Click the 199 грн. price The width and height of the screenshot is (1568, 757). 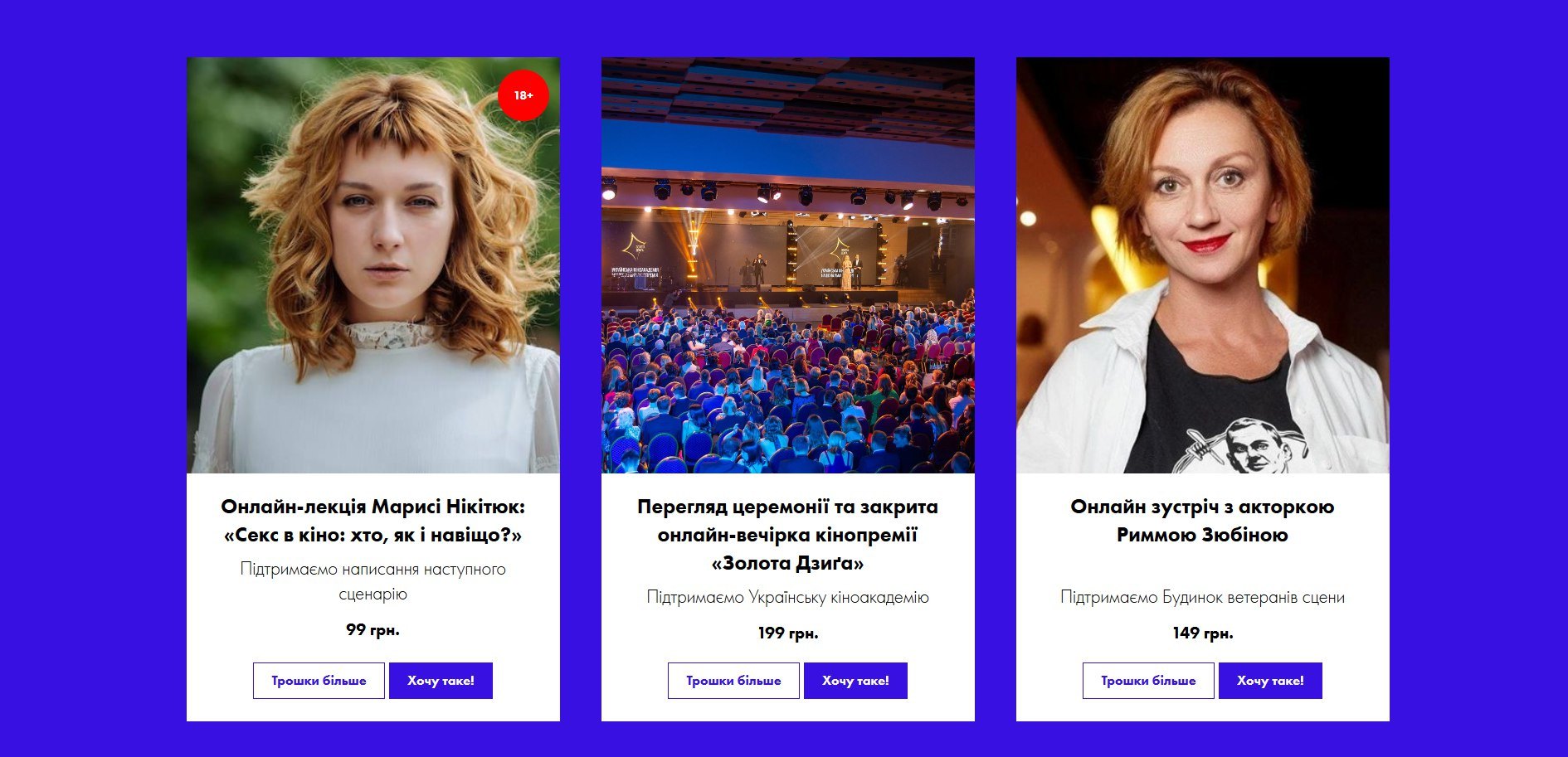pos(788,633)
